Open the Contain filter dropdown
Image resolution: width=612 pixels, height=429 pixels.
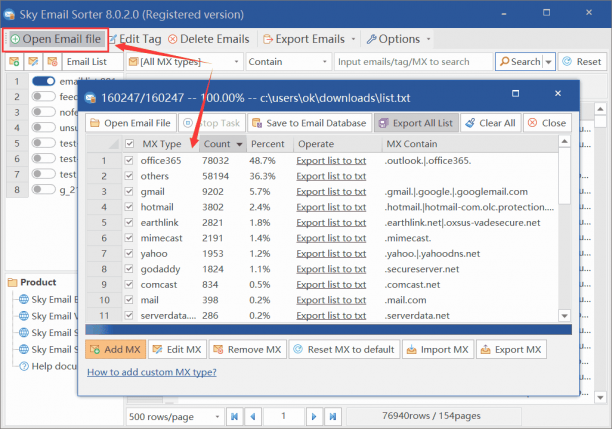[288, 62]
